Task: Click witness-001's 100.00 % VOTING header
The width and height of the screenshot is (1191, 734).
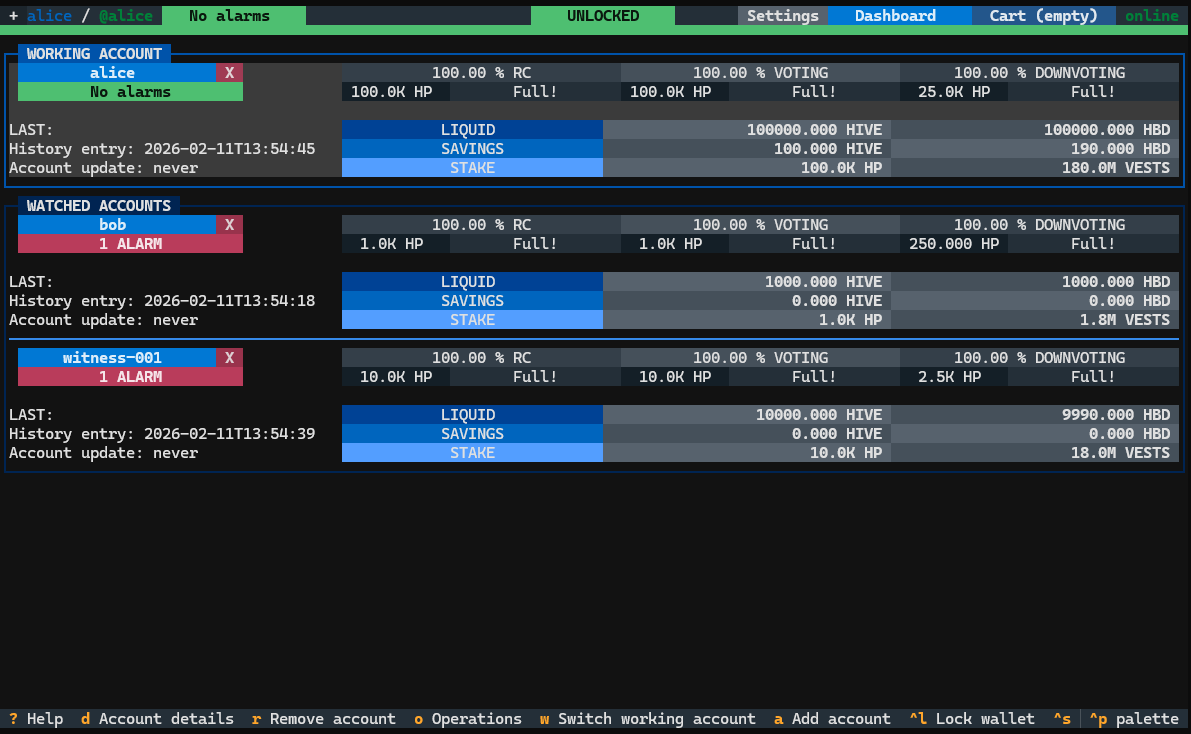Action: coord(760,357)
